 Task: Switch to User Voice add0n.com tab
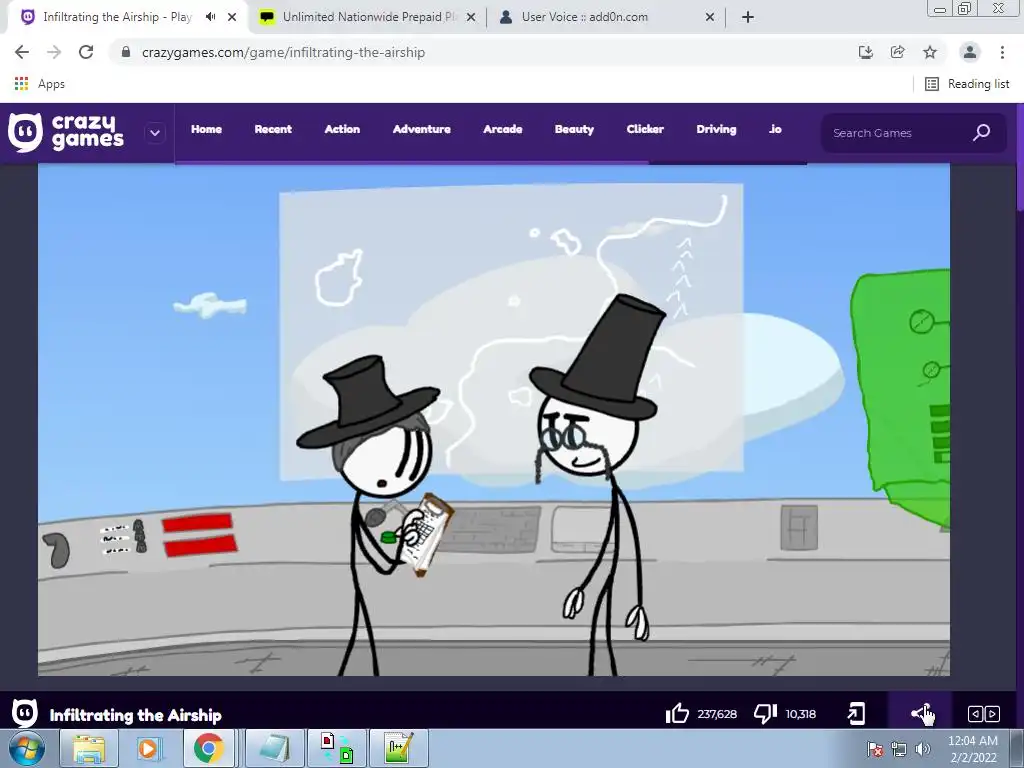pyautogui.click(x=584, y=17)
